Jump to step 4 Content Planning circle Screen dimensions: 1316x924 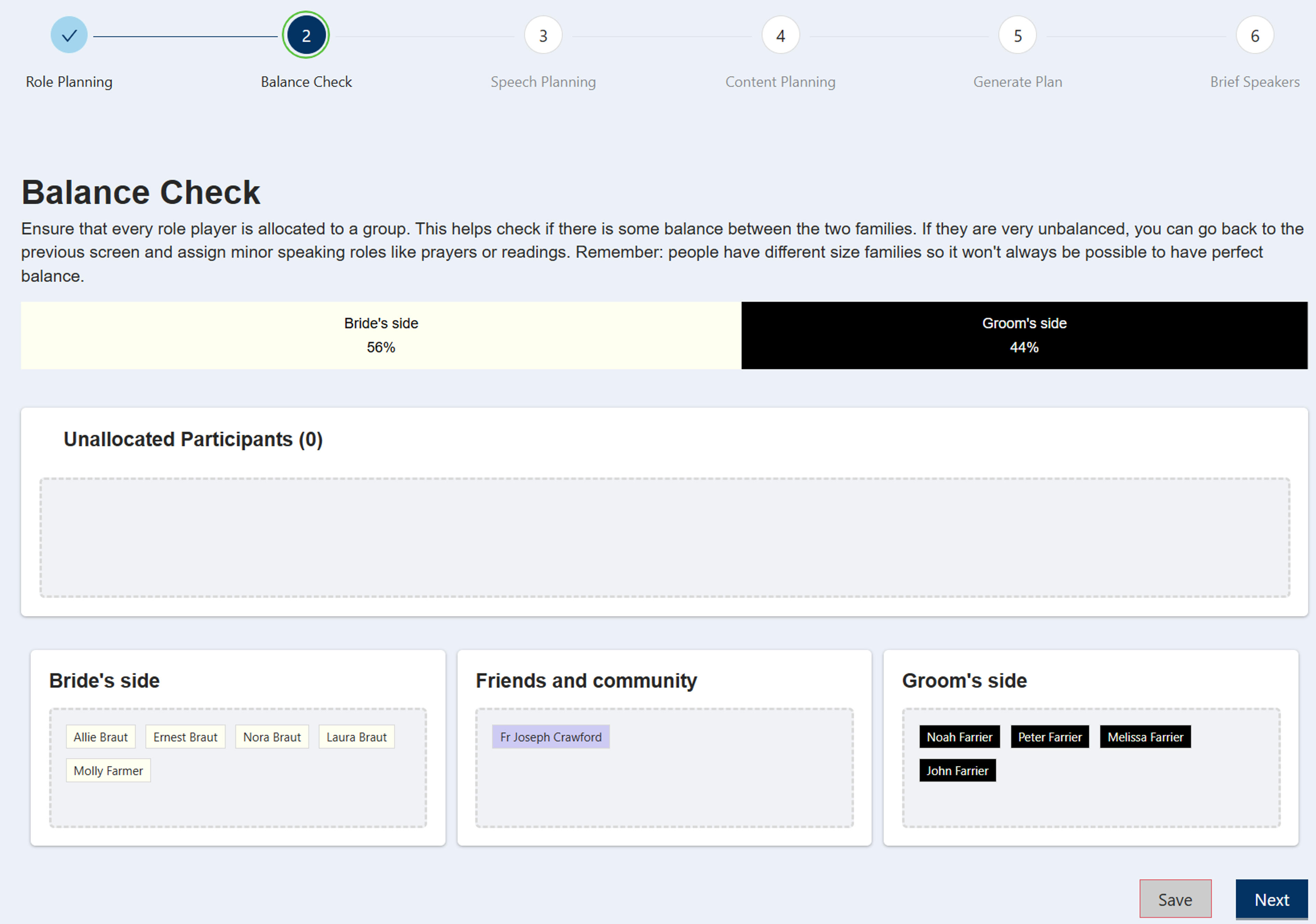click(x=781, y=36)
